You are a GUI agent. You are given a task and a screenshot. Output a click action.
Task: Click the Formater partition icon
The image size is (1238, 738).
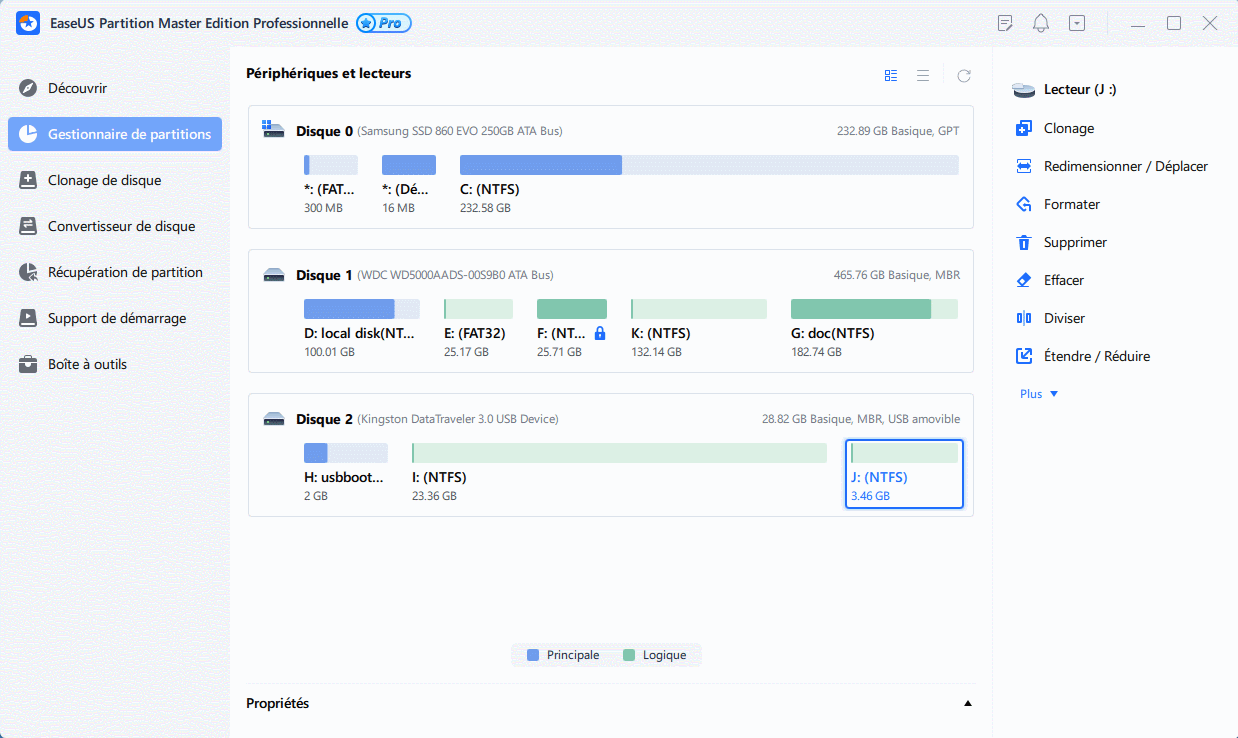(1023, 204)
